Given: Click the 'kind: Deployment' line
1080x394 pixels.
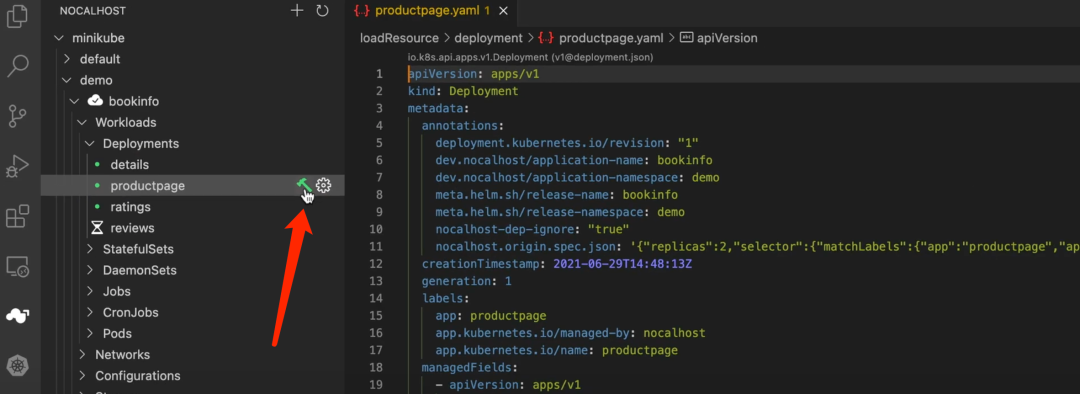Looking at the screenshot, I should [463, 91].
